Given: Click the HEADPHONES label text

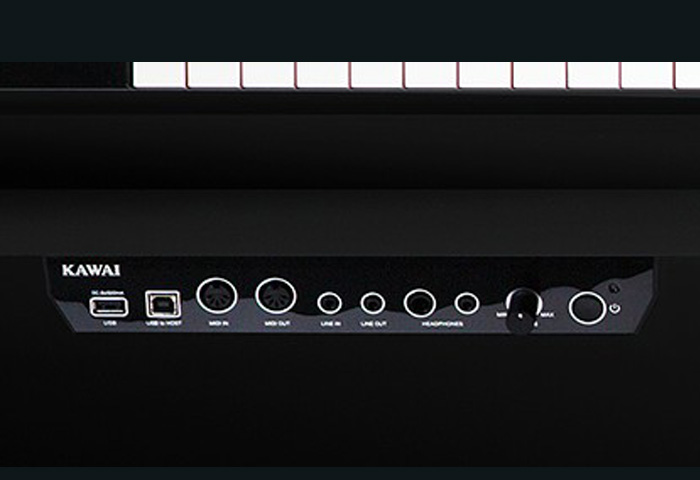Looking at the screenshot, I should click(x=442, y=324).
